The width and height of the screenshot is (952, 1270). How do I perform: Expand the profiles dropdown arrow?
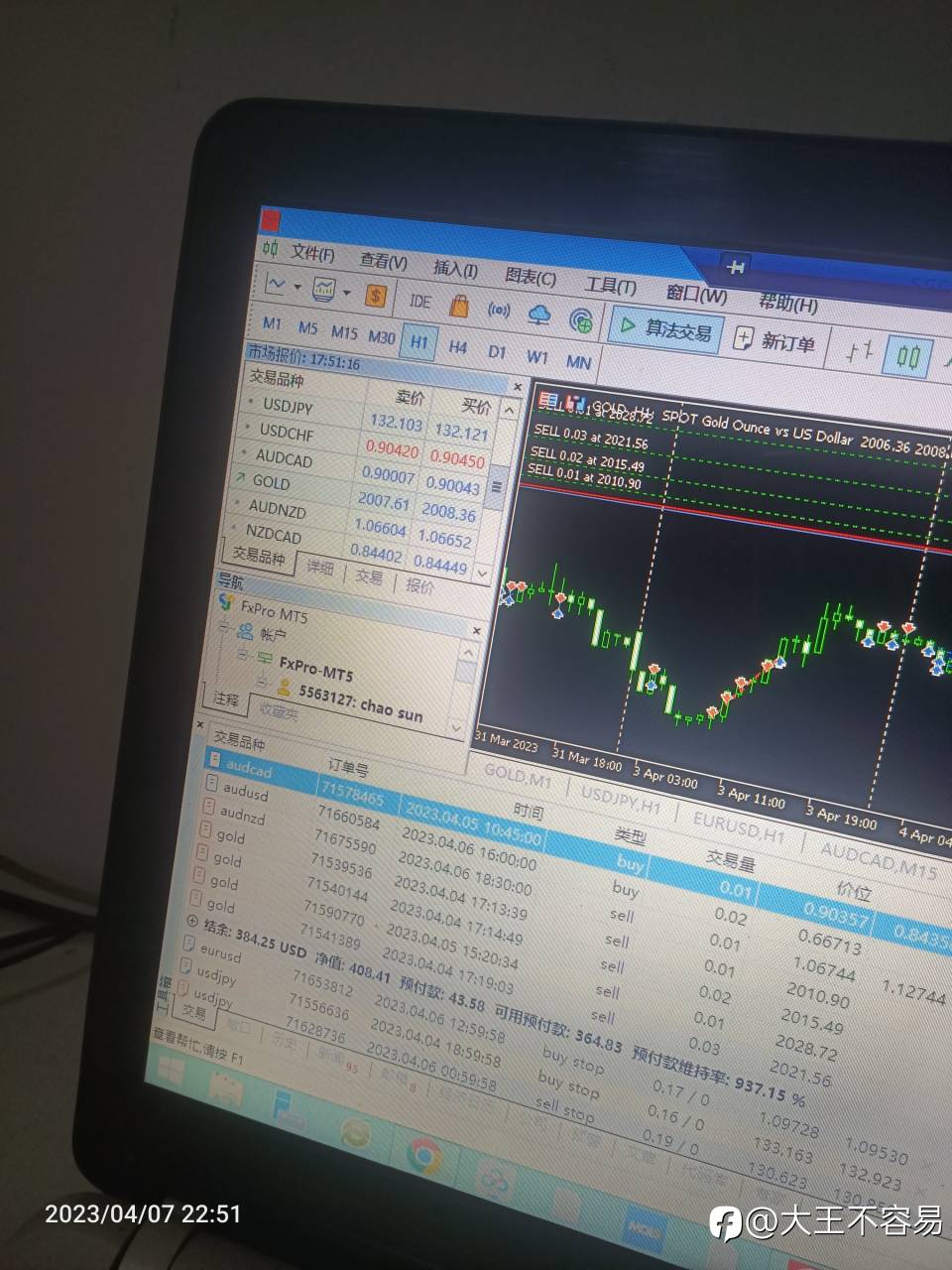tap(346, 293)
